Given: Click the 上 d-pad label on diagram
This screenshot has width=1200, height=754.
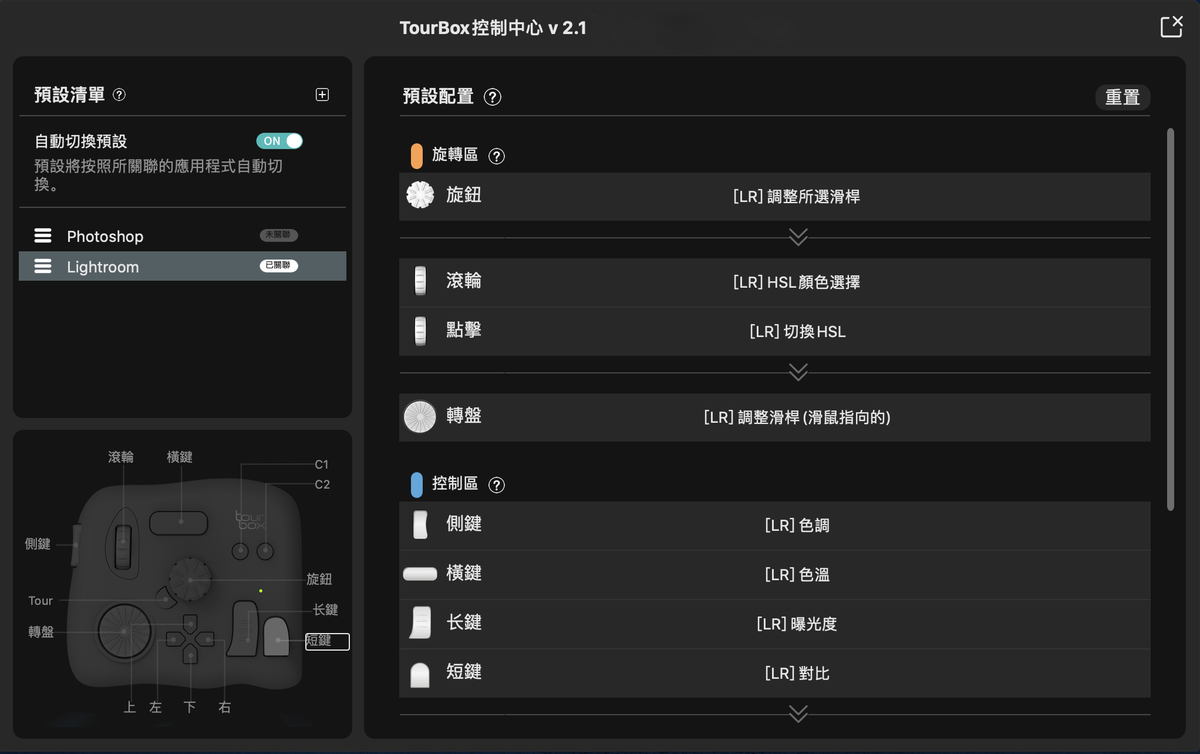Looking at the screenshot, I should (130, 707).
